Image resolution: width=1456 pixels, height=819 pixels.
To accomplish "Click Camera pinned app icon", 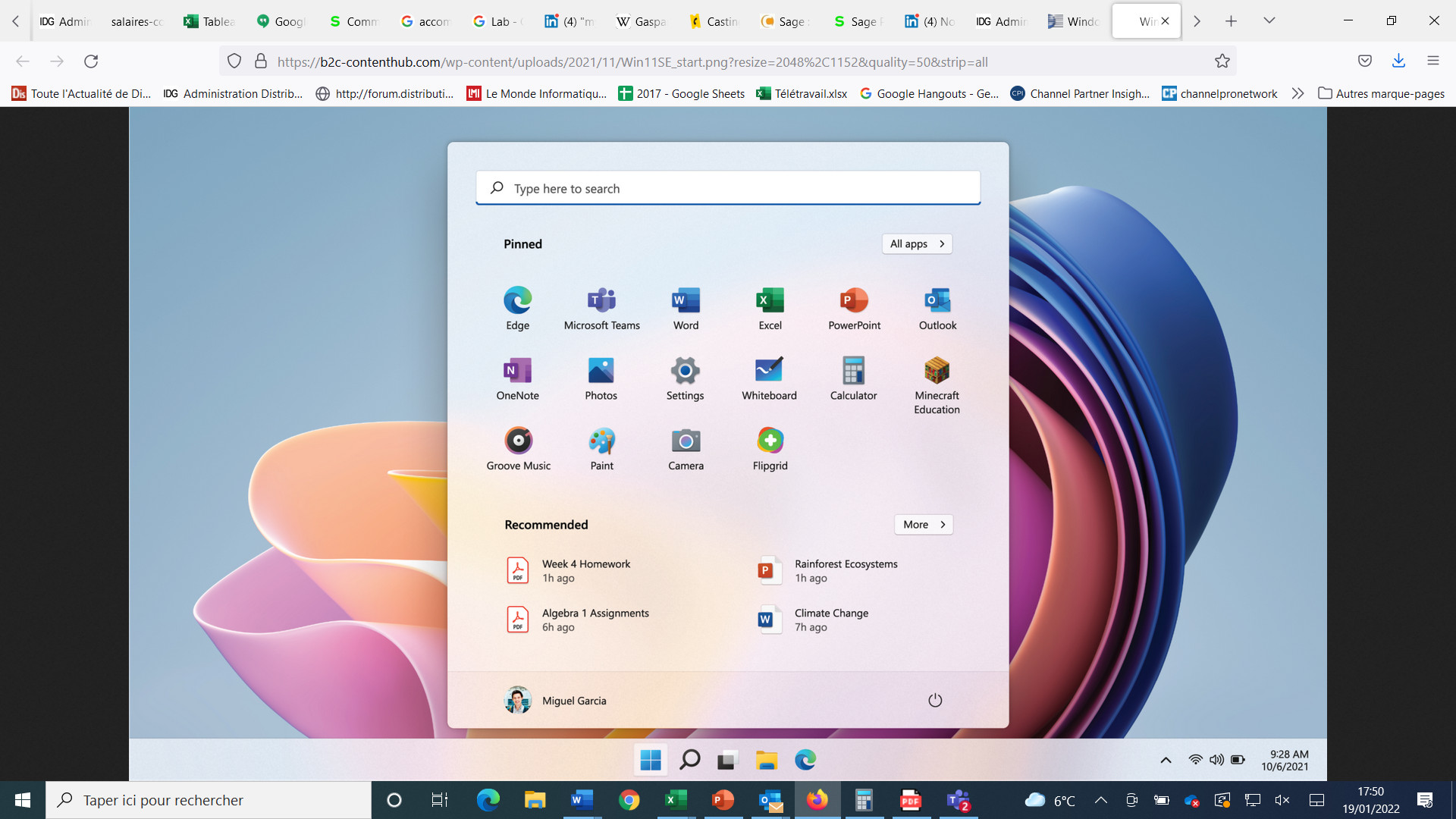I will (686, 449).
